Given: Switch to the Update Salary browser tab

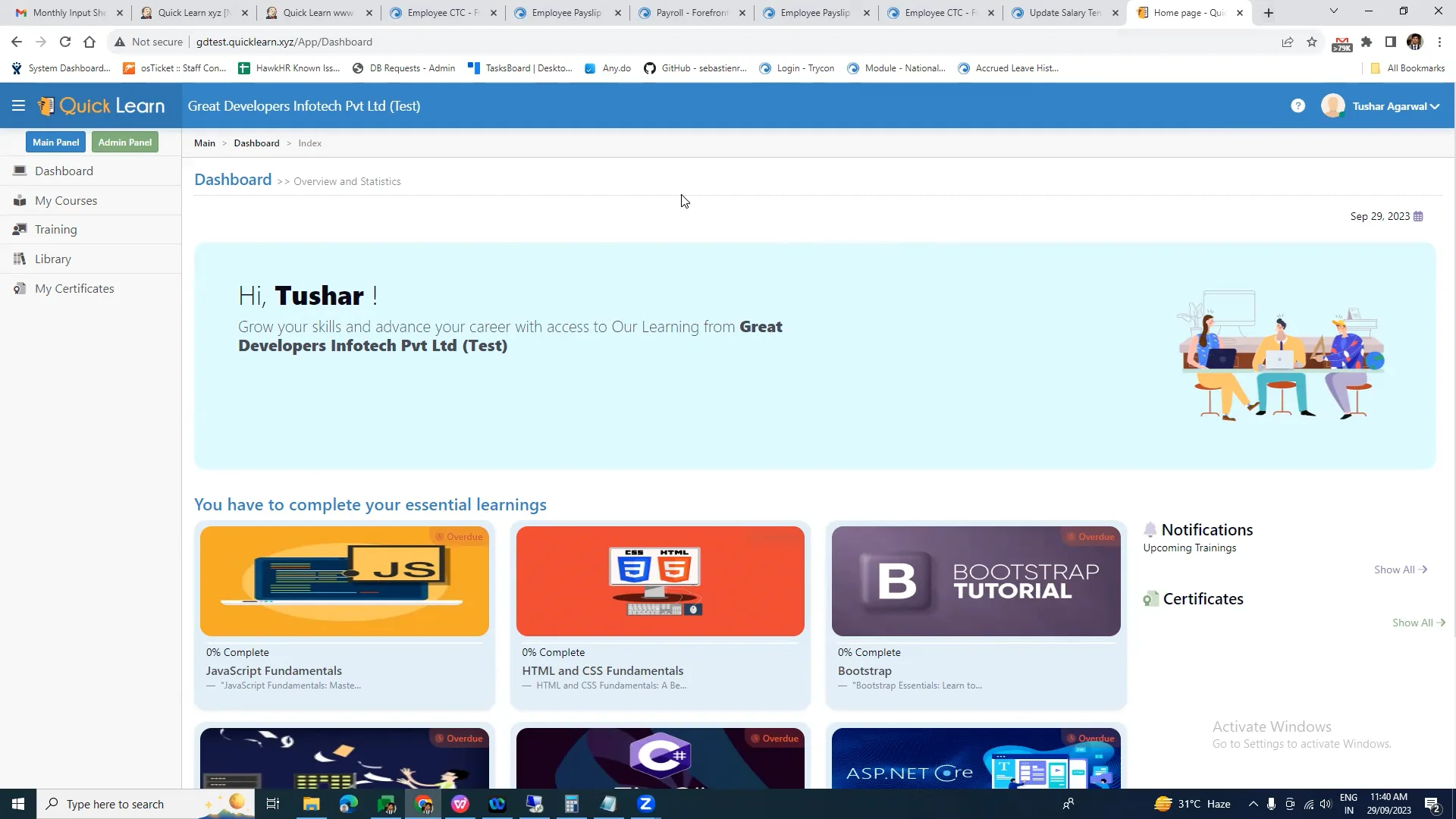Looking at the screenshot, I should (x=1064, y=13).
